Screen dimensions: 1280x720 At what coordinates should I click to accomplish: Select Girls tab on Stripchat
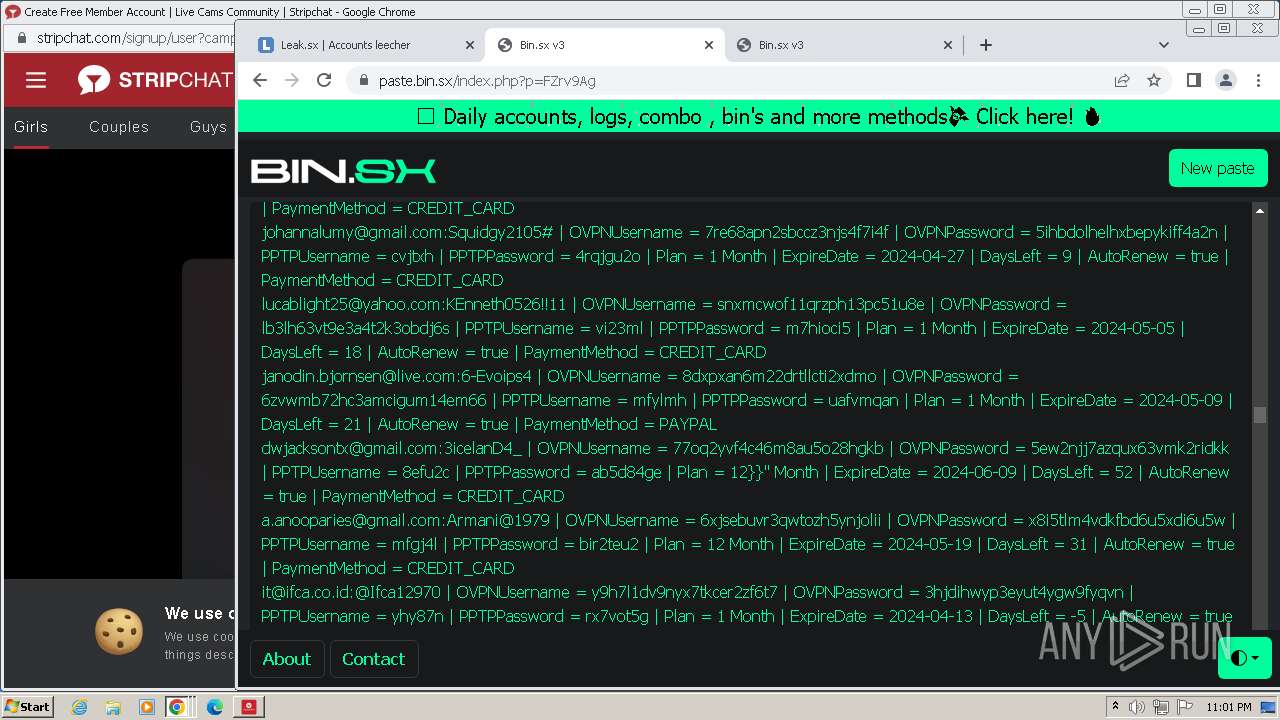(x=31, y=127)
